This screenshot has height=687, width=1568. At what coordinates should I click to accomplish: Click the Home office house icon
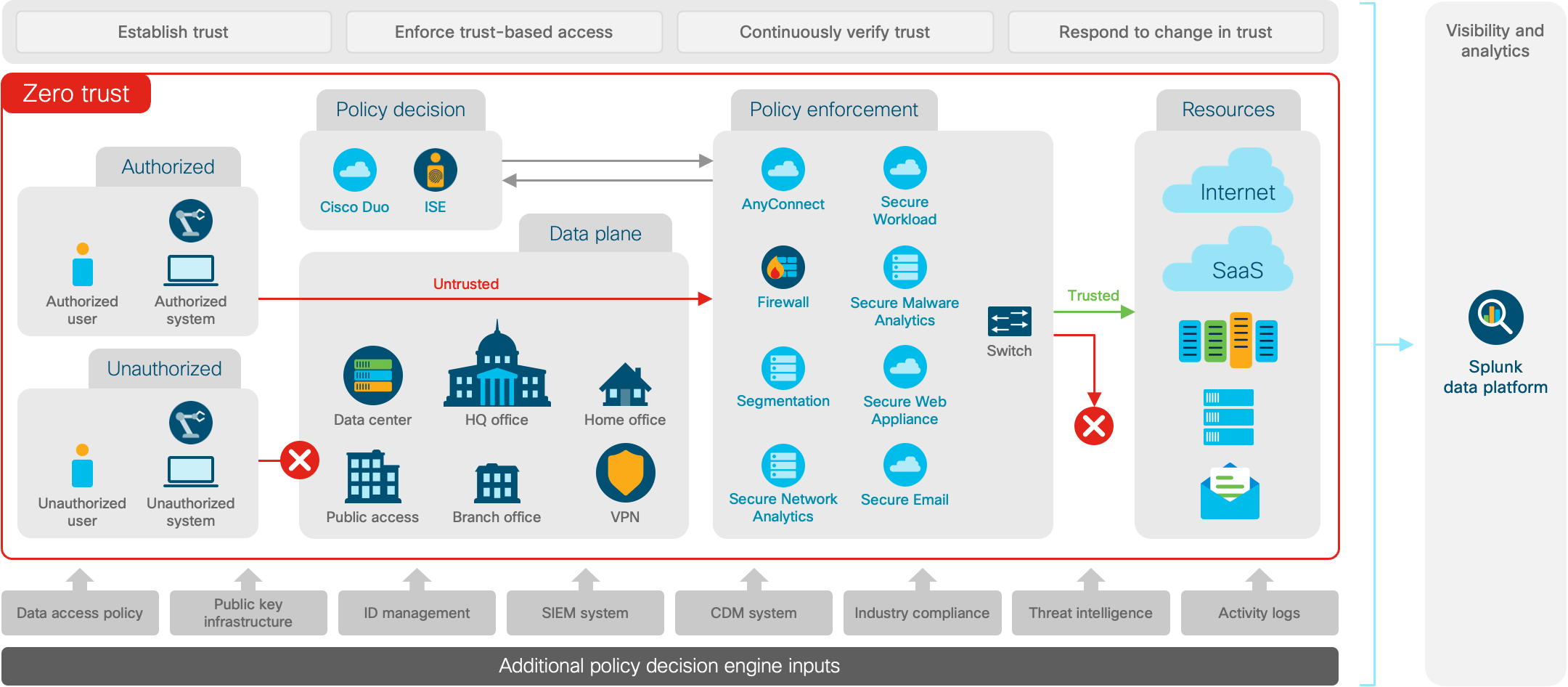pyautogui.click(x=625, y=384)
